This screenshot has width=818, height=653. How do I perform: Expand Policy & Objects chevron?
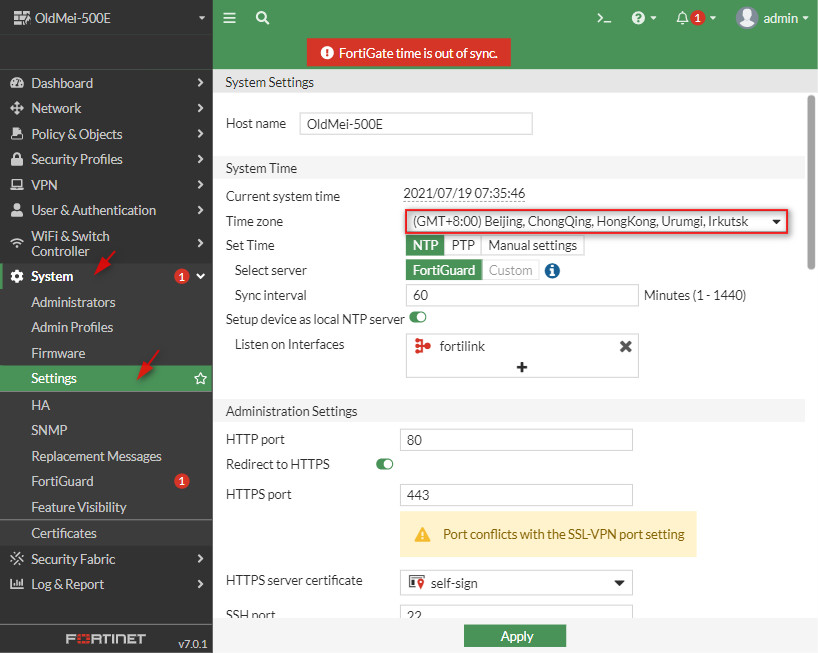click(x=200, y=134)
